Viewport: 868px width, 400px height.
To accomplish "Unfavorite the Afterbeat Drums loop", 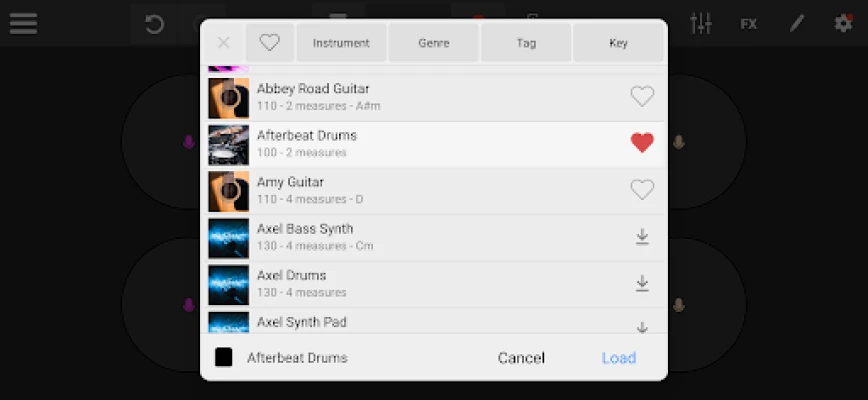I will 642,143.
